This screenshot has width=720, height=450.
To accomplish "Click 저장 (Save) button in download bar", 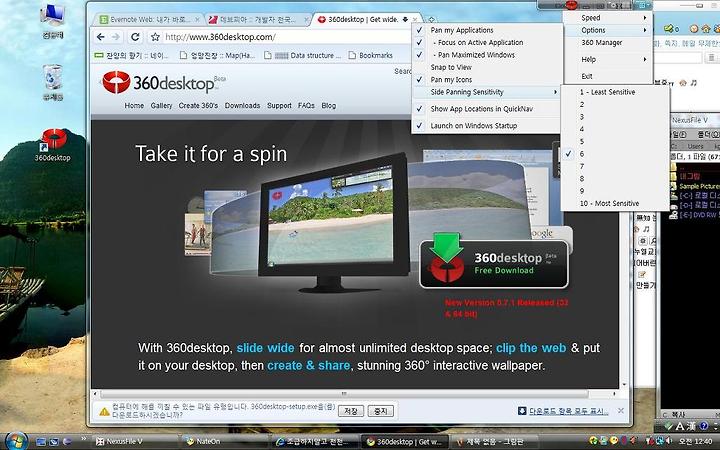I will click(x=351, y=411).
